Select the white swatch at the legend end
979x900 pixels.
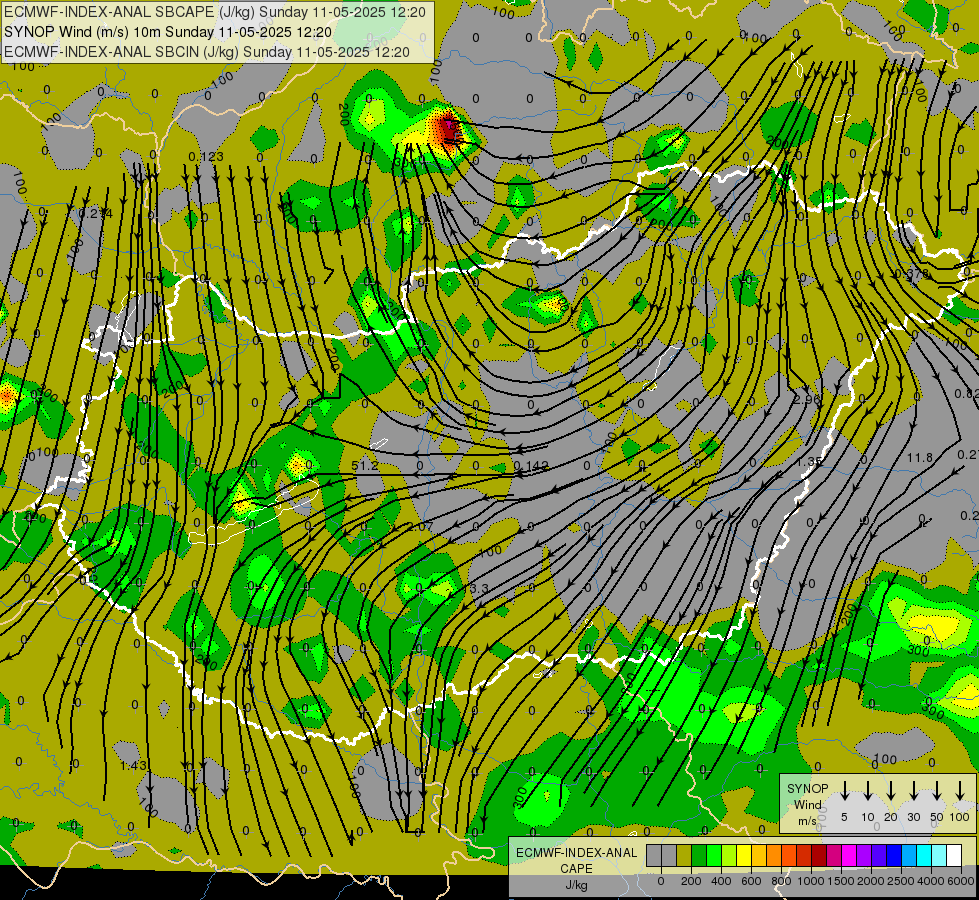954,856
